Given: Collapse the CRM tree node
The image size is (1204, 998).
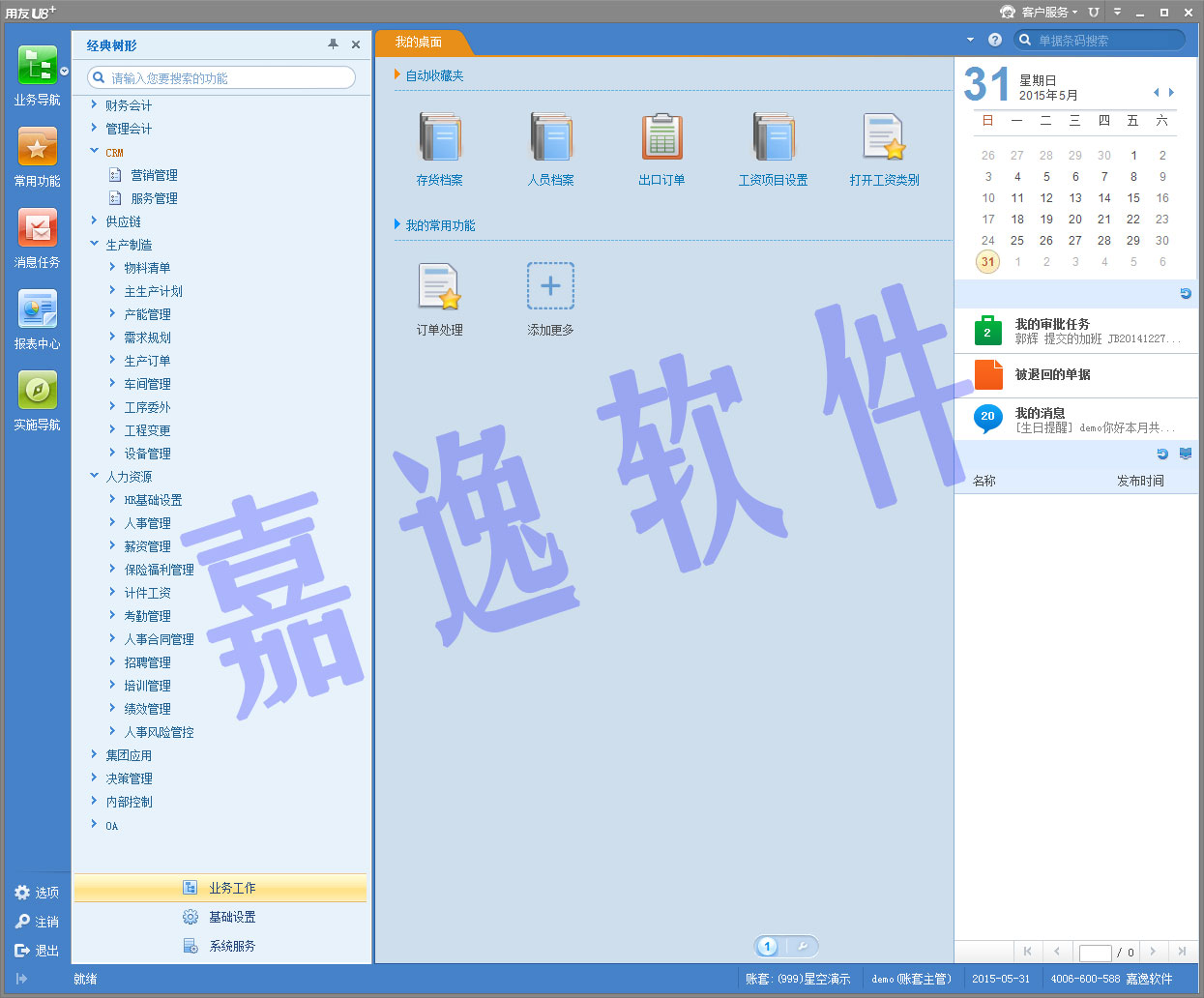Looking at the screenshot, I should 94,151.
